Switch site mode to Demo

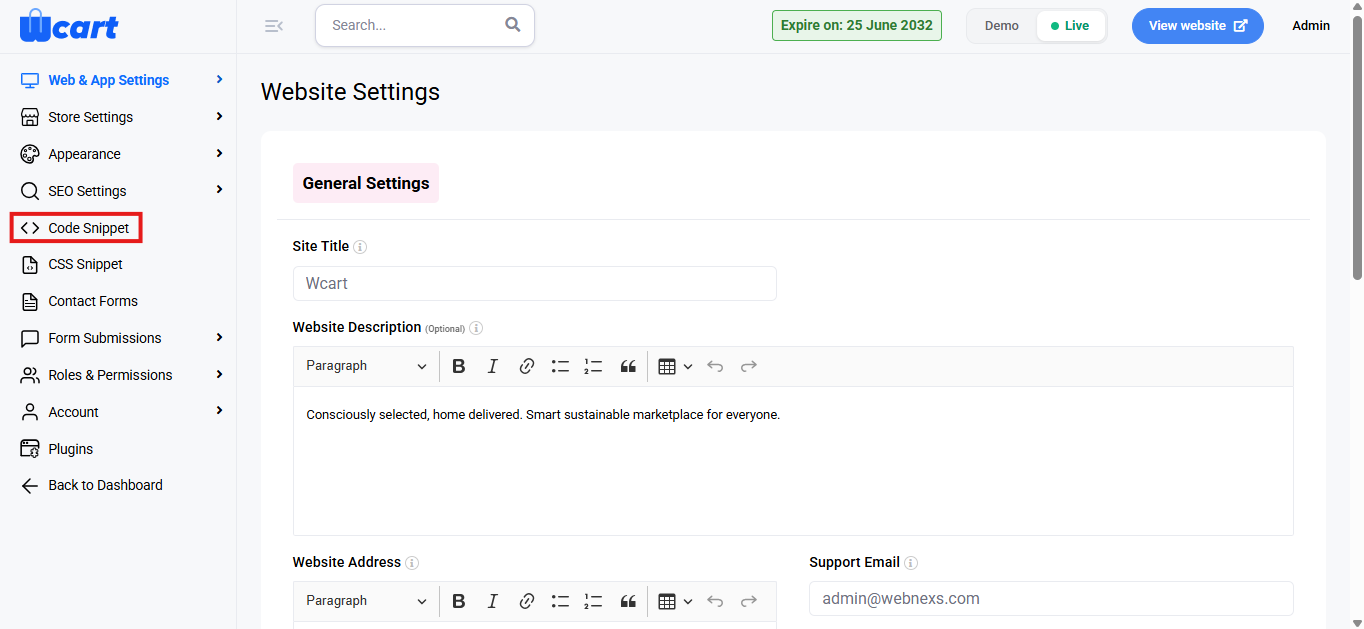pos(1001,26)
